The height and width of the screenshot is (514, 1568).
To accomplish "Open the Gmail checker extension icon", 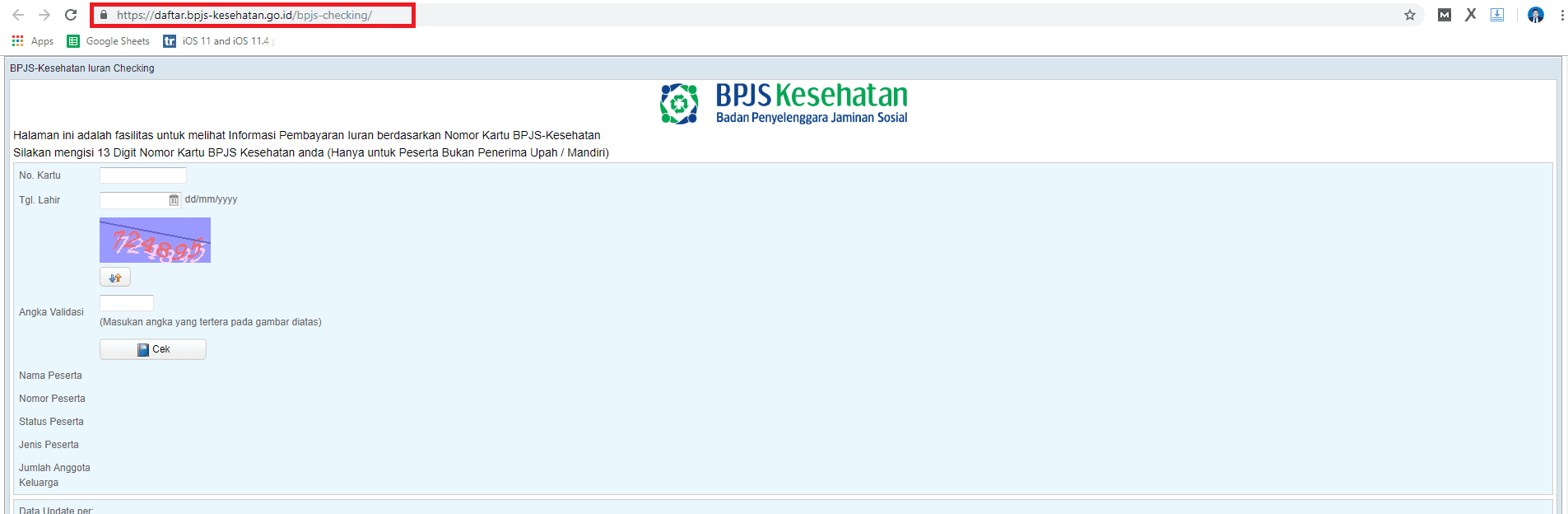I will (1445, 15).
